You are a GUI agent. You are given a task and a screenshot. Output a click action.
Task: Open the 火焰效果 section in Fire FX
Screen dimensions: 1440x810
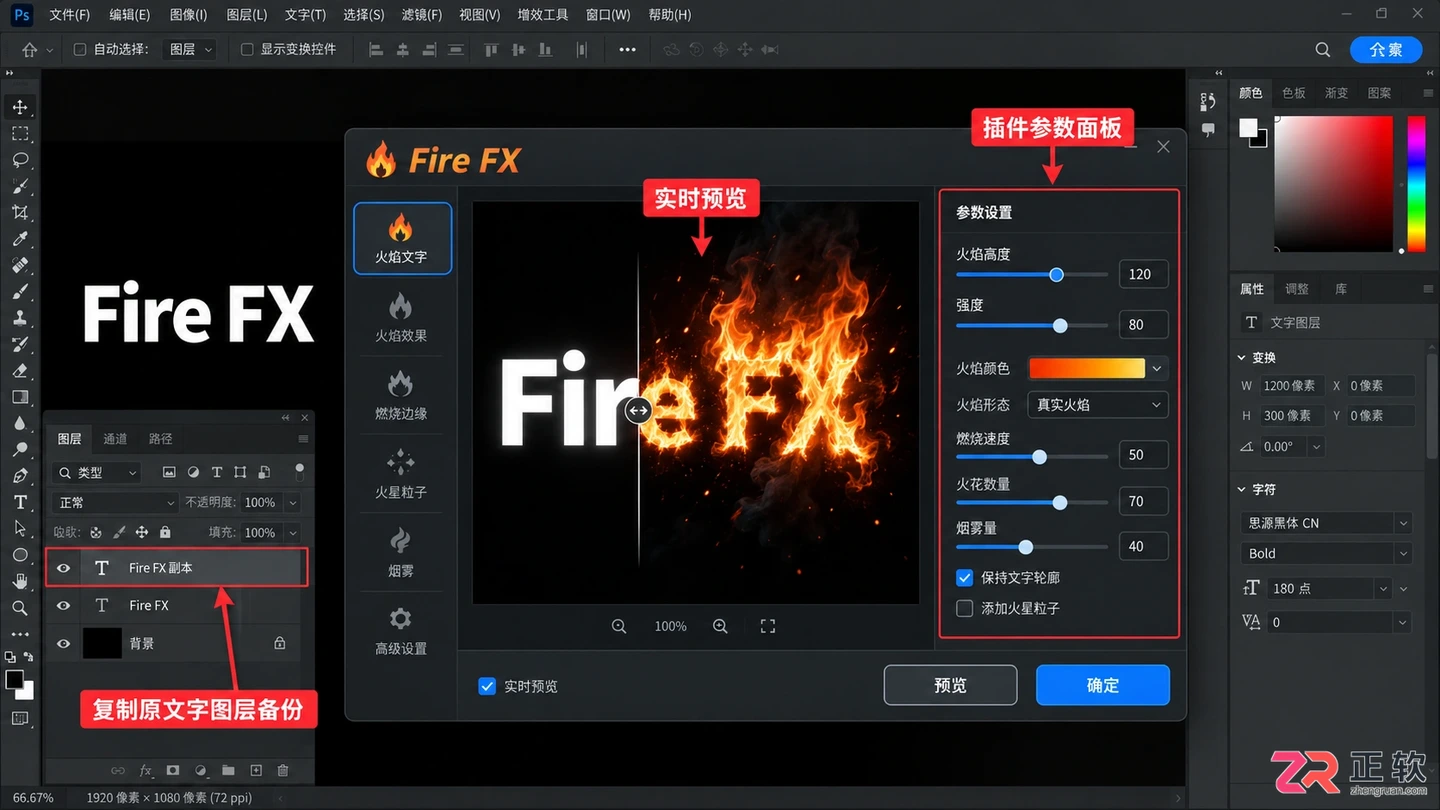pos(401,318)
